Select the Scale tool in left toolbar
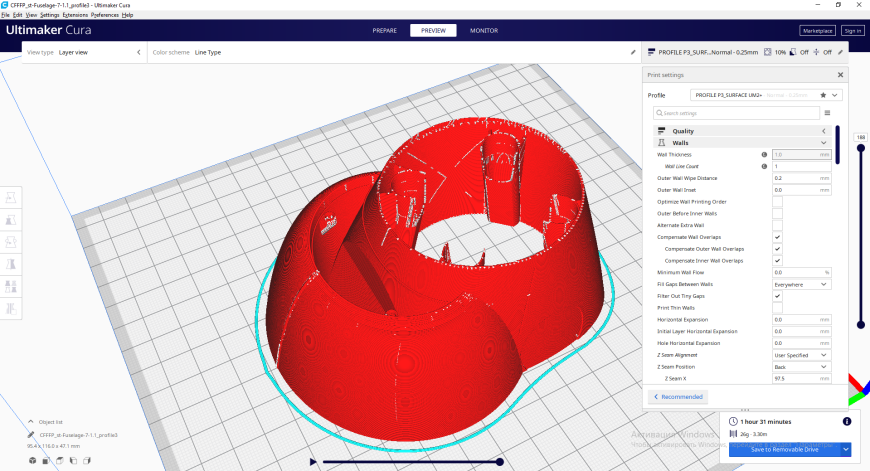 pyautogui.click(x=11, y=220)
